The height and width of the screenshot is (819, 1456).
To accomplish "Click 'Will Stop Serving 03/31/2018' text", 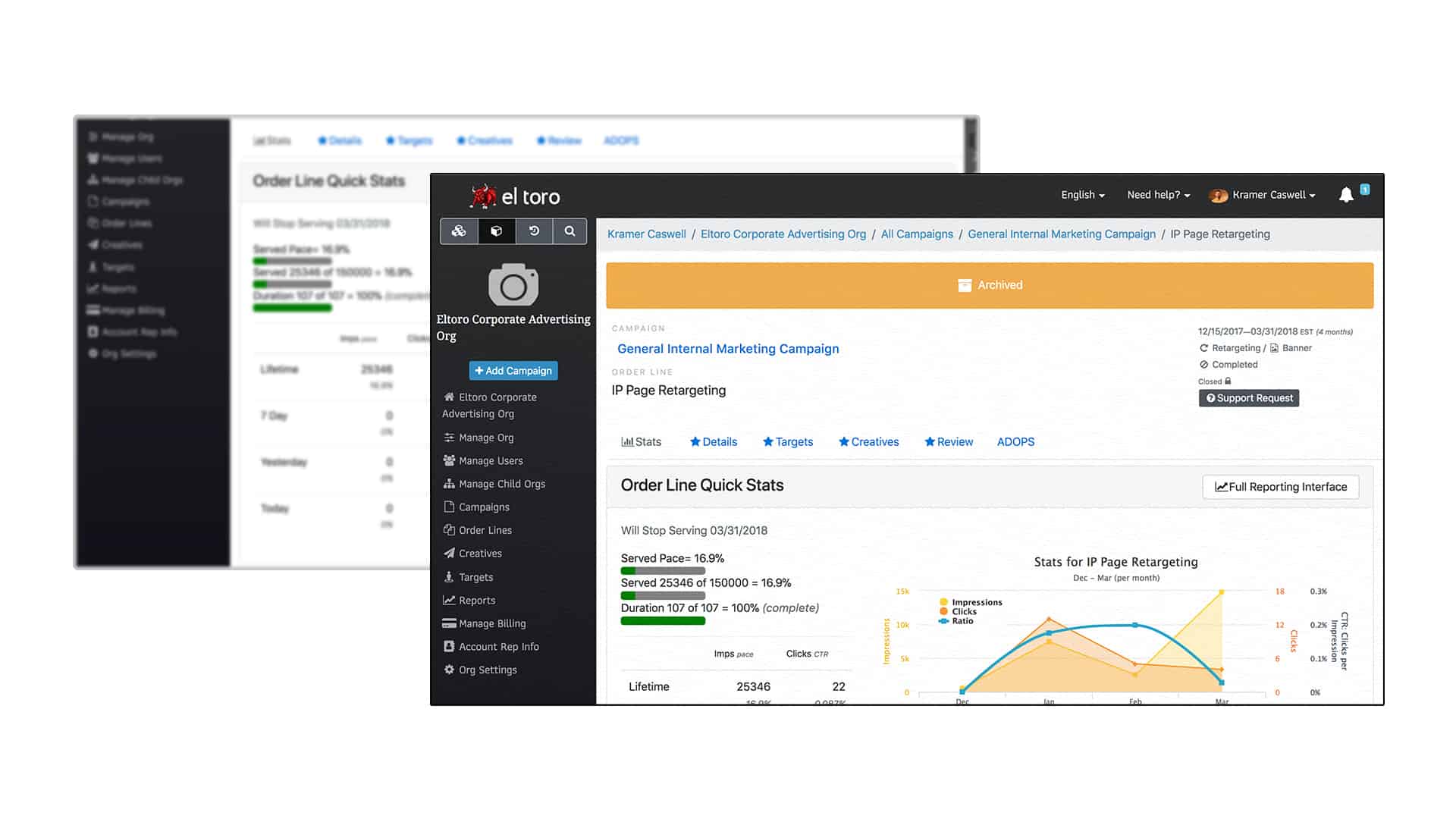I will 694,531.
